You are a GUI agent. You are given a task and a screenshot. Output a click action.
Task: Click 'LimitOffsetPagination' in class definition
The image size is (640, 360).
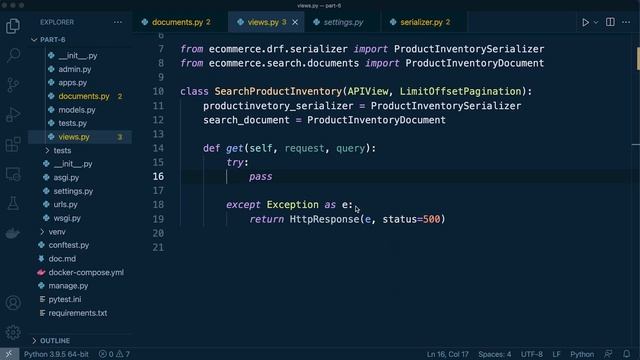point(460,91)
